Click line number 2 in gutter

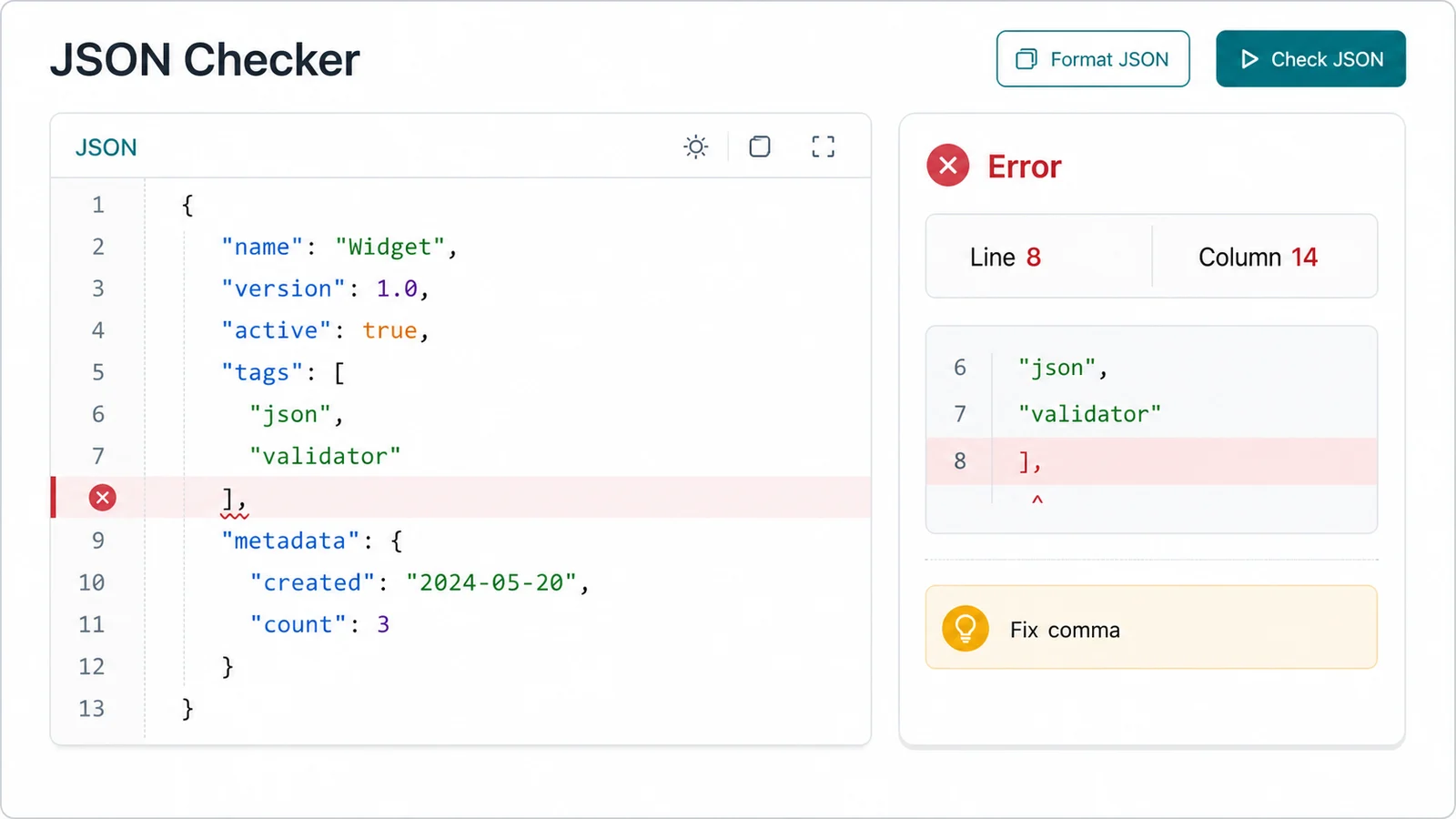(x=98, y=247)
